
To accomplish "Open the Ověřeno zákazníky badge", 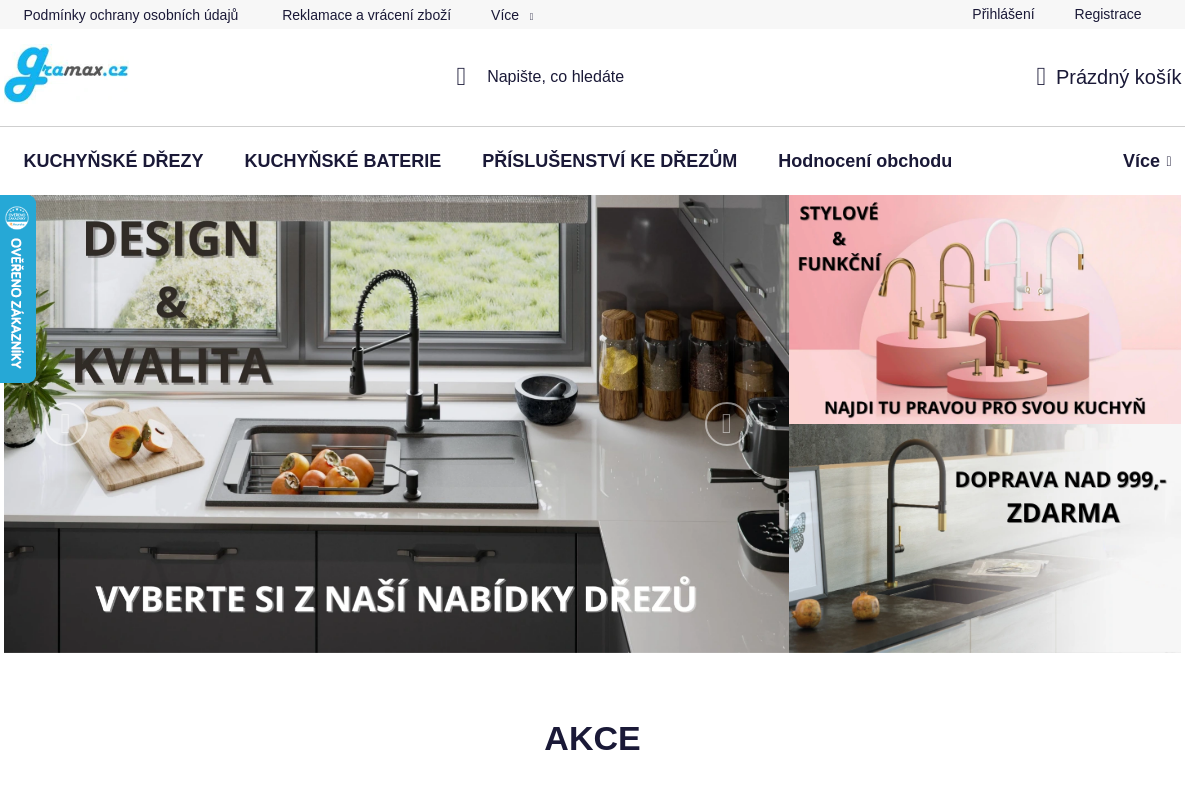I will [17, 289].
